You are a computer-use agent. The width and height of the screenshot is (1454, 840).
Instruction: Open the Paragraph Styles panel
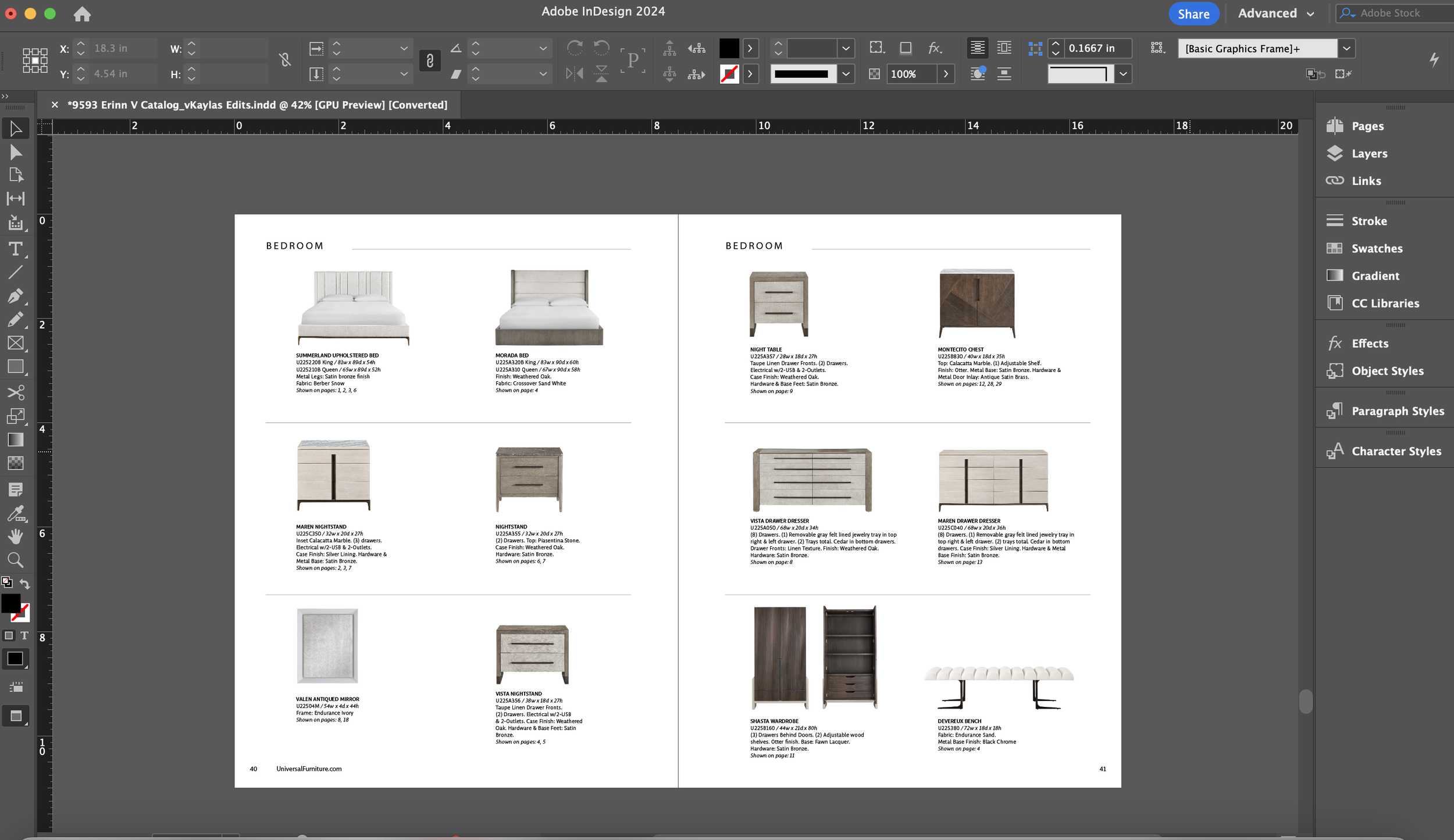click(1397, 411)
